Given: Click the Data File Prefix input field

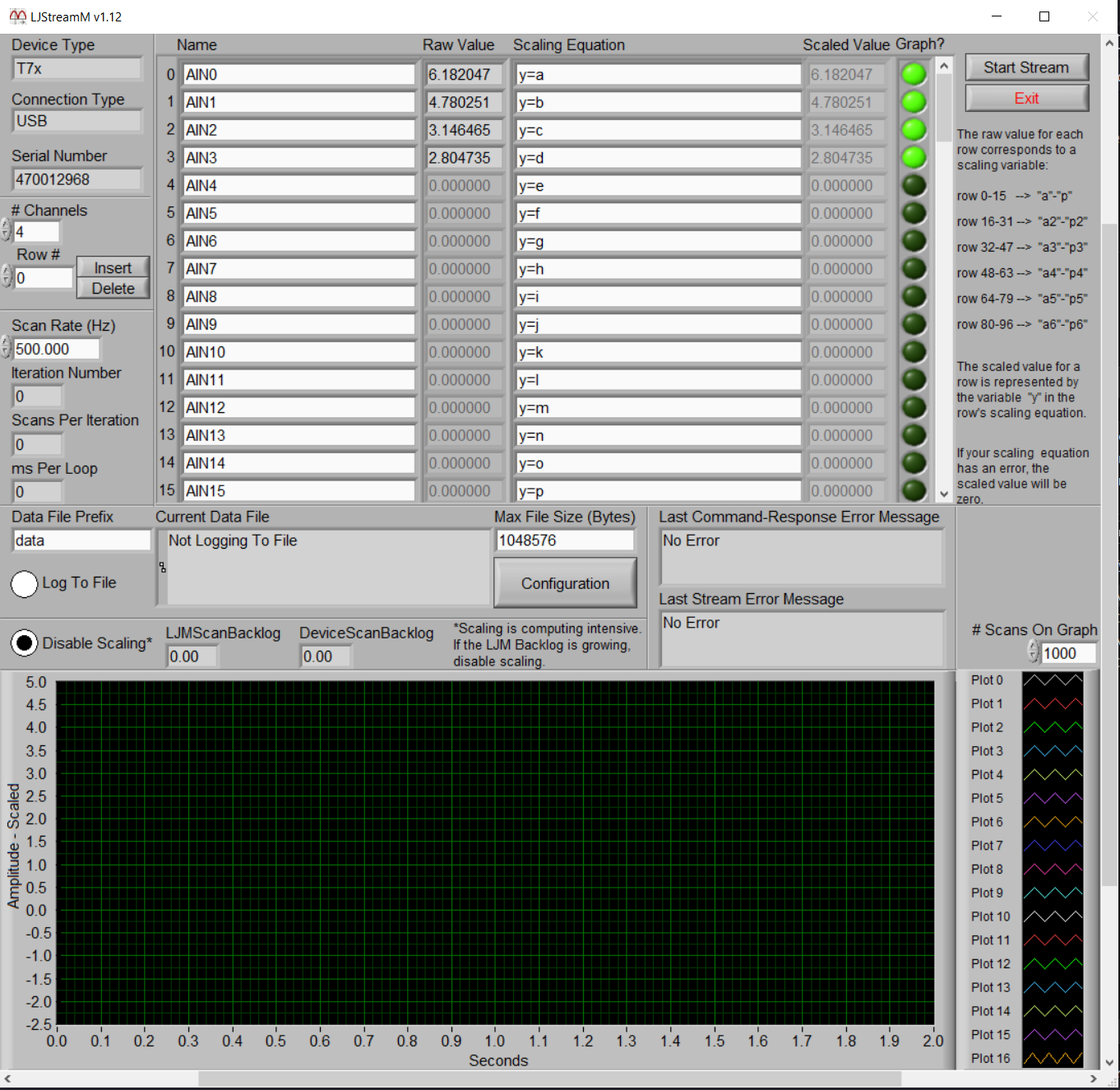Looking at the screenshot, I should tap(81, 540).
